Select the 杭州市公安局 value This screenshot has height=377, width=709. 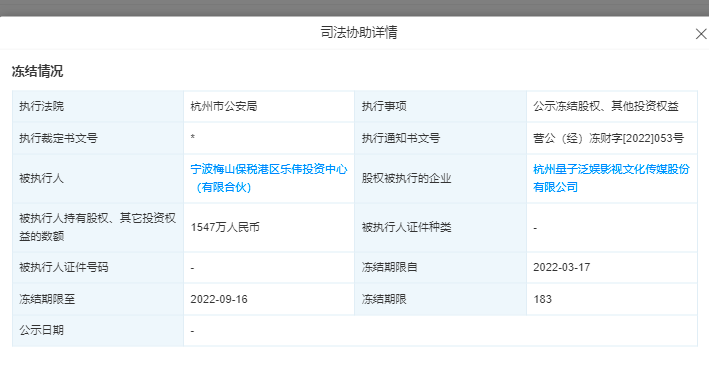[x=224, y=106]
